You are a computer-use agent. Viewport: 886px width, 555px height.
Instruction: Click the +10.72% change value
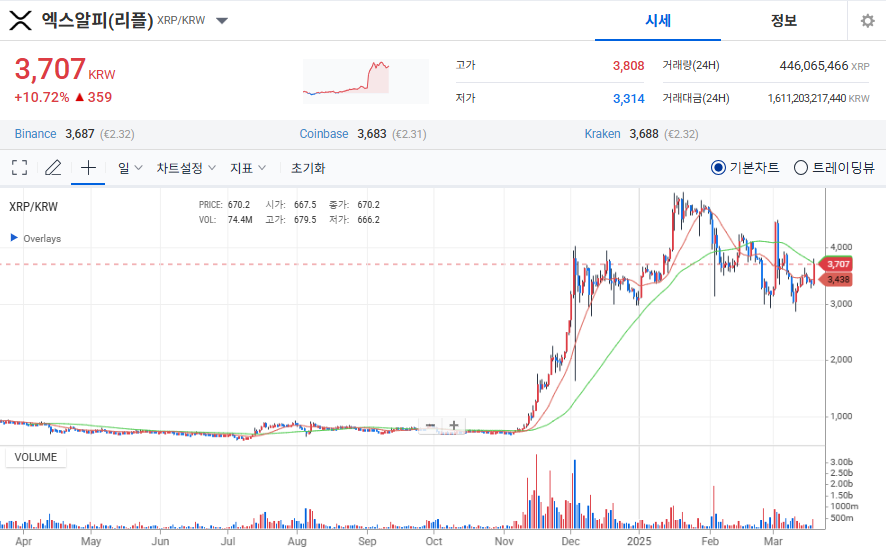[x=42, y=97]
